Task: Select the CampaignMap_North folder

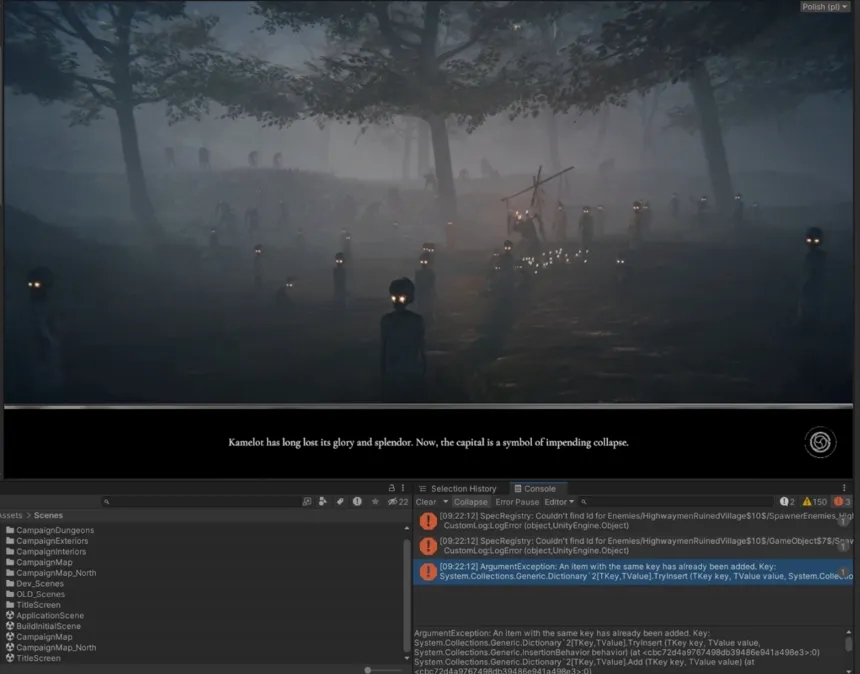Action: coord(51,573)
